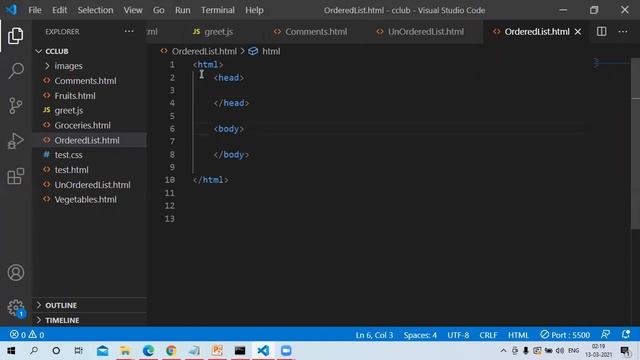Open Explorer more actions ellipsis

[x=129, y=31]
